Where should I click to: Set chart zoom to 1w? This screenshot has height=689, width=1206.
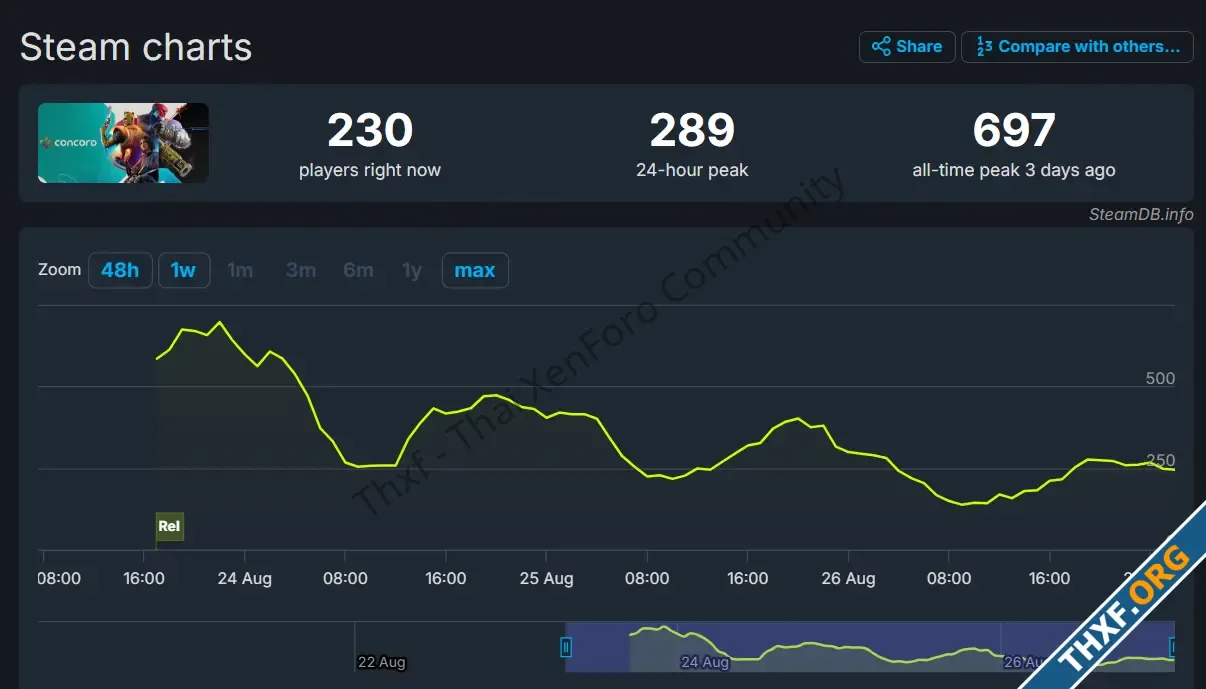(x=184, y=270)
